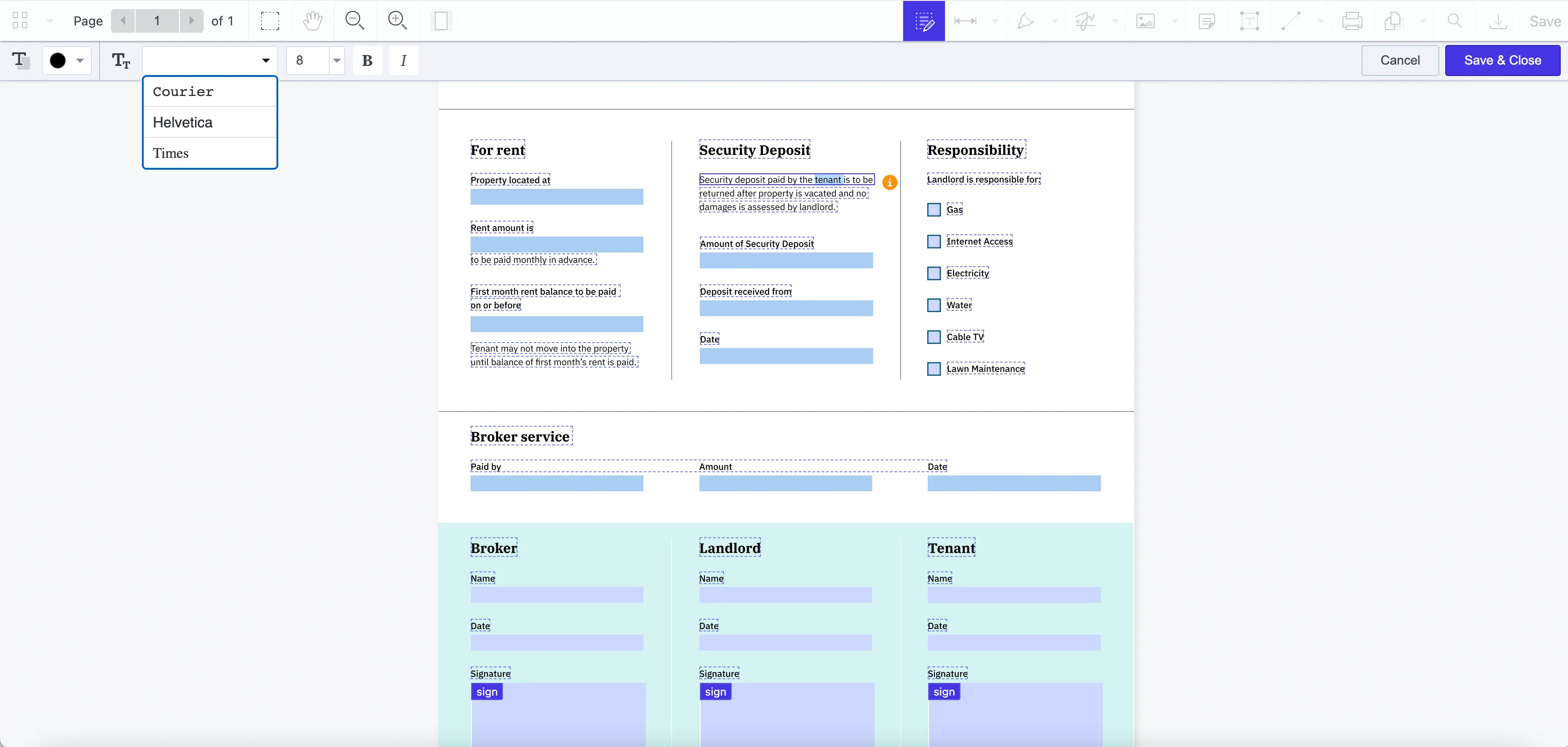Activate the hand pan tool

[312, 20]
